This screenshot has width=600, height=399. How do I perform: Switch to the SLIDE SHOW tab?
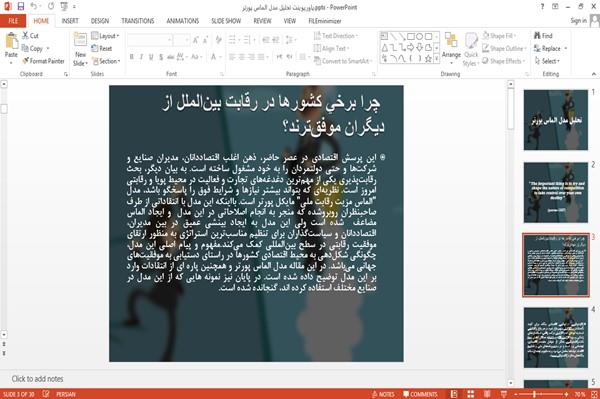[x=226, y=21]
